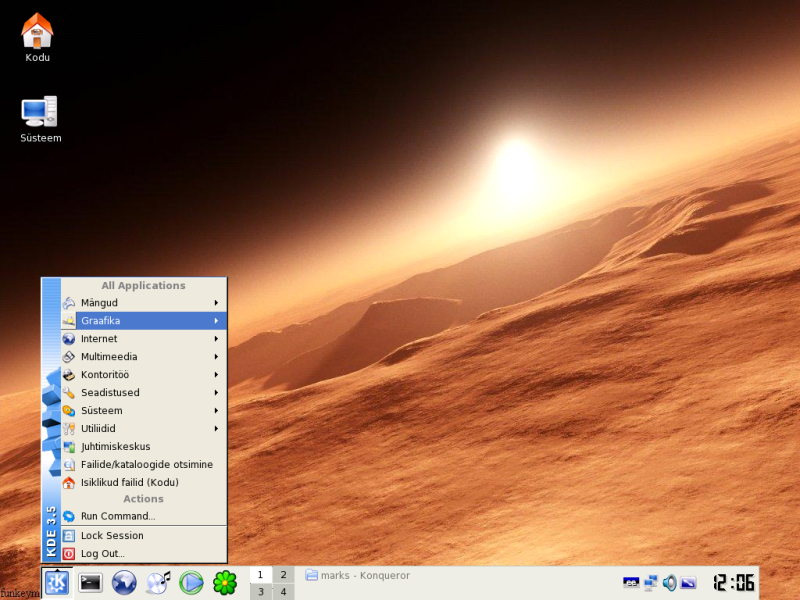Open Isiklikud failid (Kodu)
This screenshot has height=600, width=800.
(144, 482)
